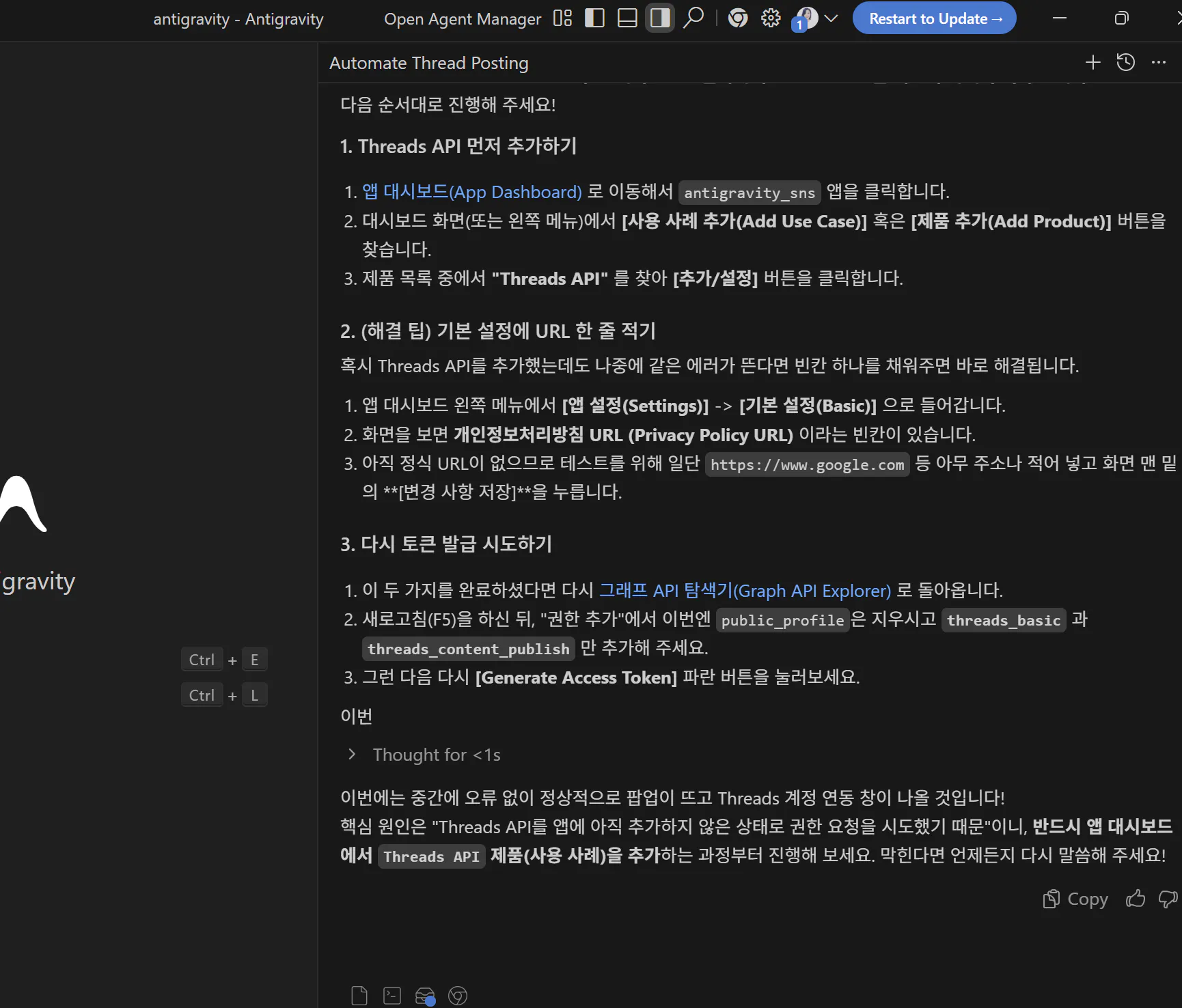Start a new conversation with plus icon
Image resolution: width=1182 pixels, height=1008 pixels.
click(1092, 63)
